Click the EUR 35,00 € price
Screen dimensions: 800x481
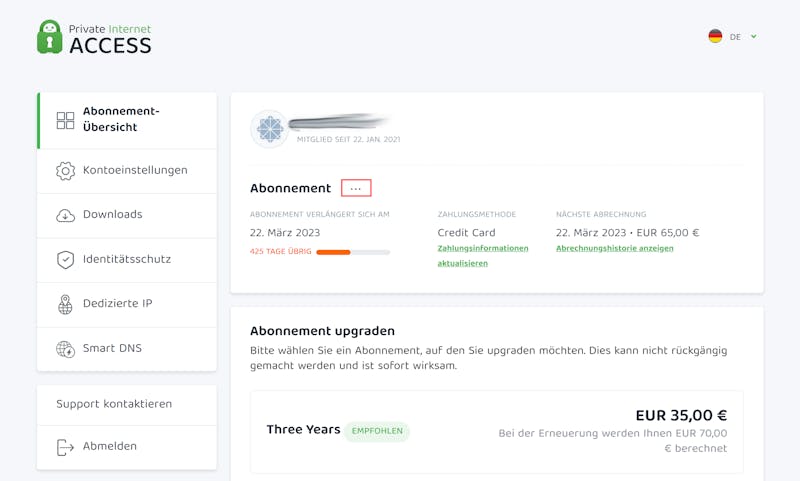[681, 416]
